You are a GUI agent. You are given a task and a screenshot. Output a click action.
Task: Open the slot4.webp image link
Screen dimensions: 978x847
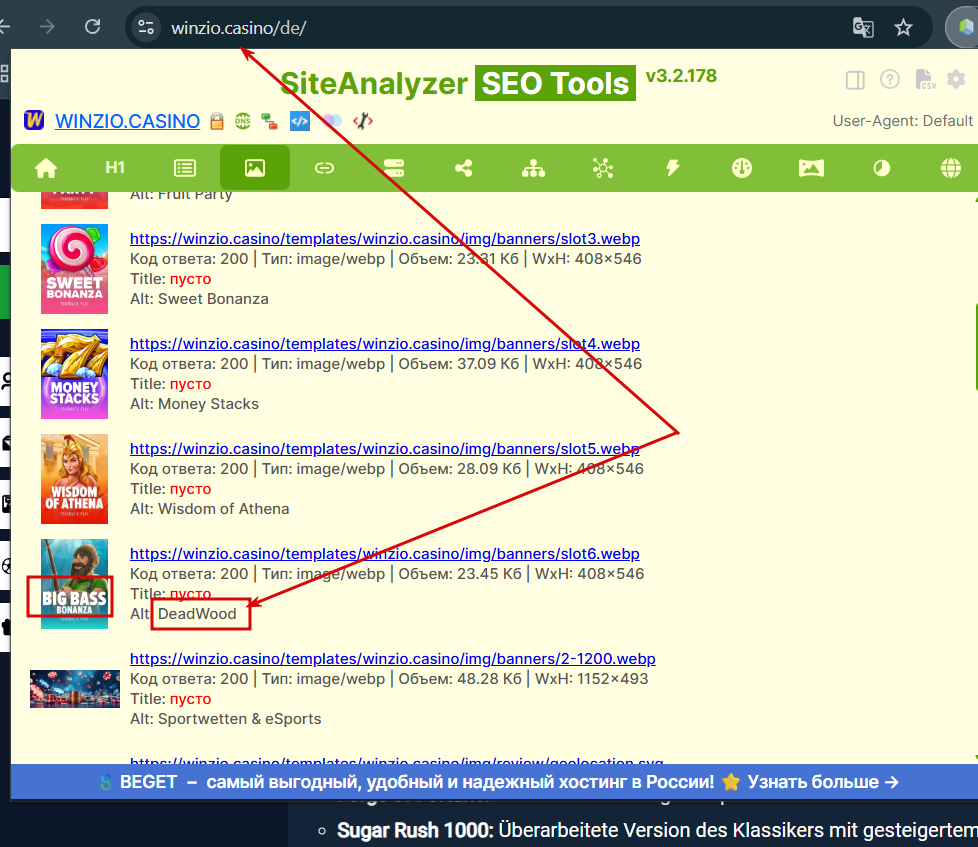pyautogui.click(x=385, y=344)
